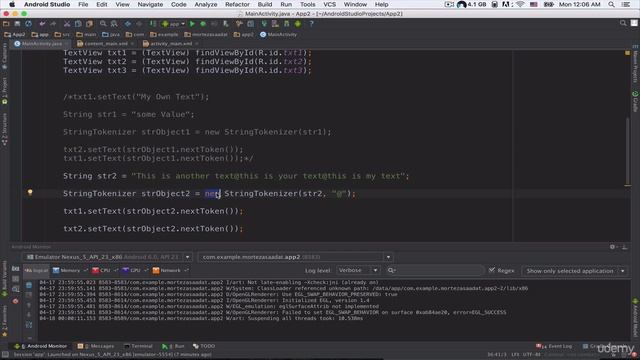Click the Attach debugger toolbar icon
Viewport: 640px width, 360px height.
pyautogui.click(x=225, y=24)
